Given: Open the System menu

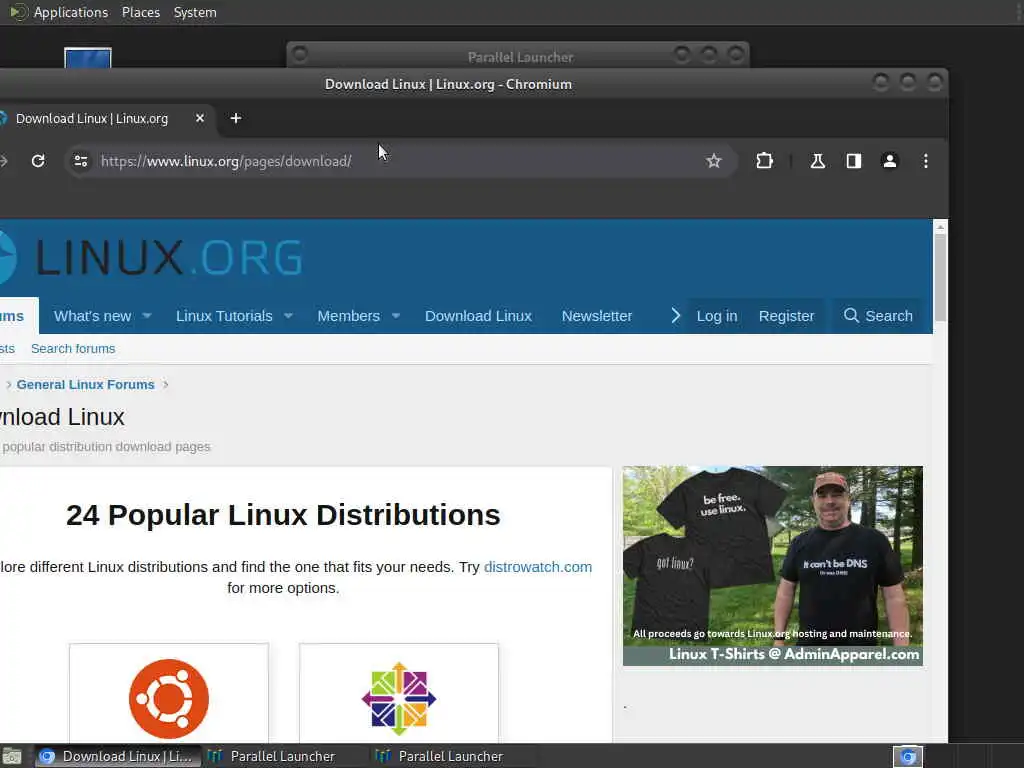Looking at the screenshot, I should (x=195, y=12).
